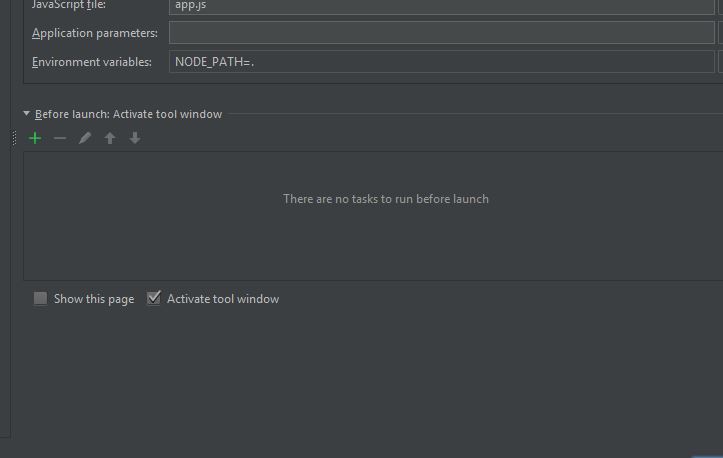Click the Environment variables field containing NODE_PATH
This screenshot has height=458, width=723.
pos(442,62)
